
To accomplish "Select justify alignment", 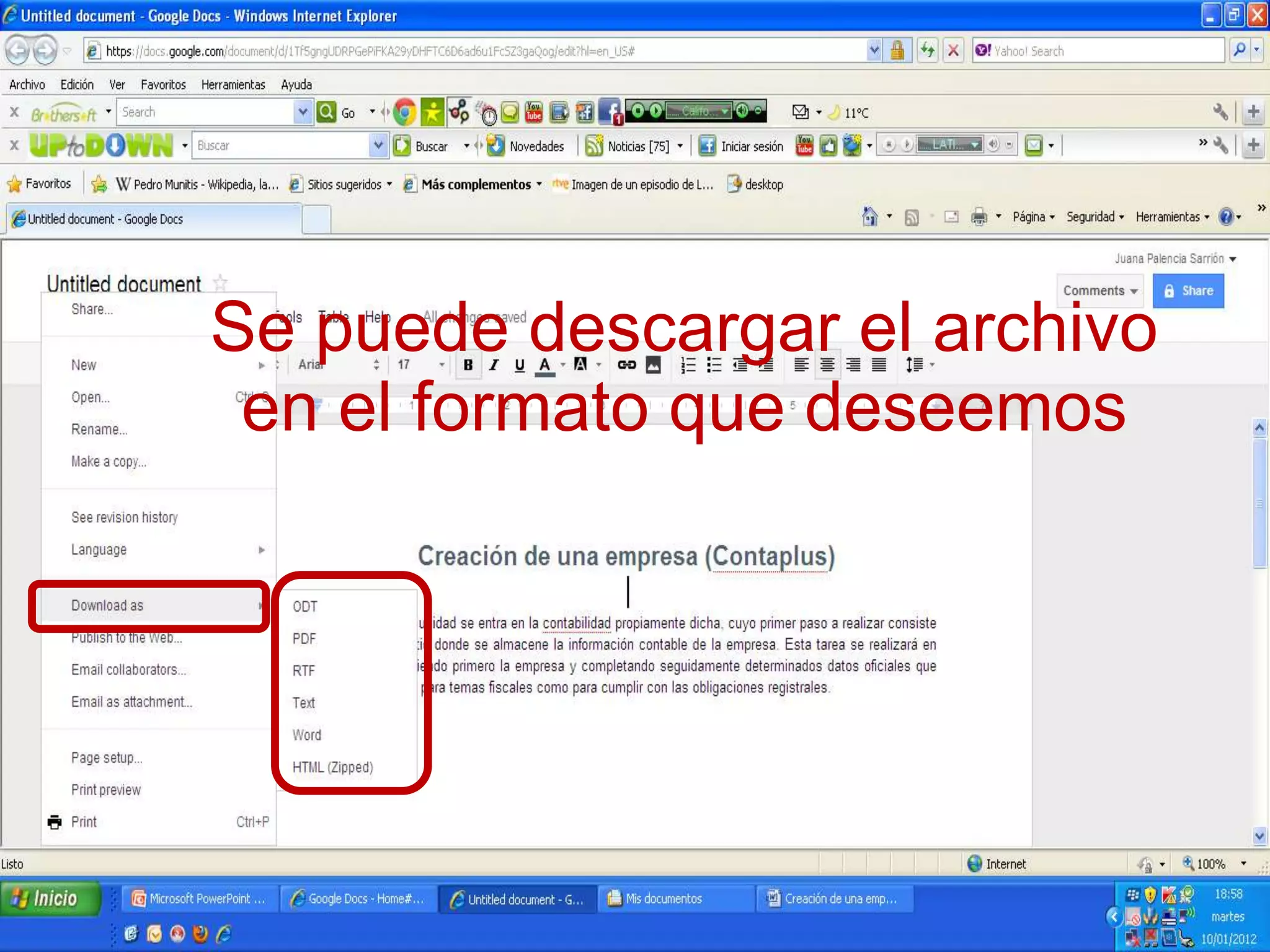I will tap(879, 365).
